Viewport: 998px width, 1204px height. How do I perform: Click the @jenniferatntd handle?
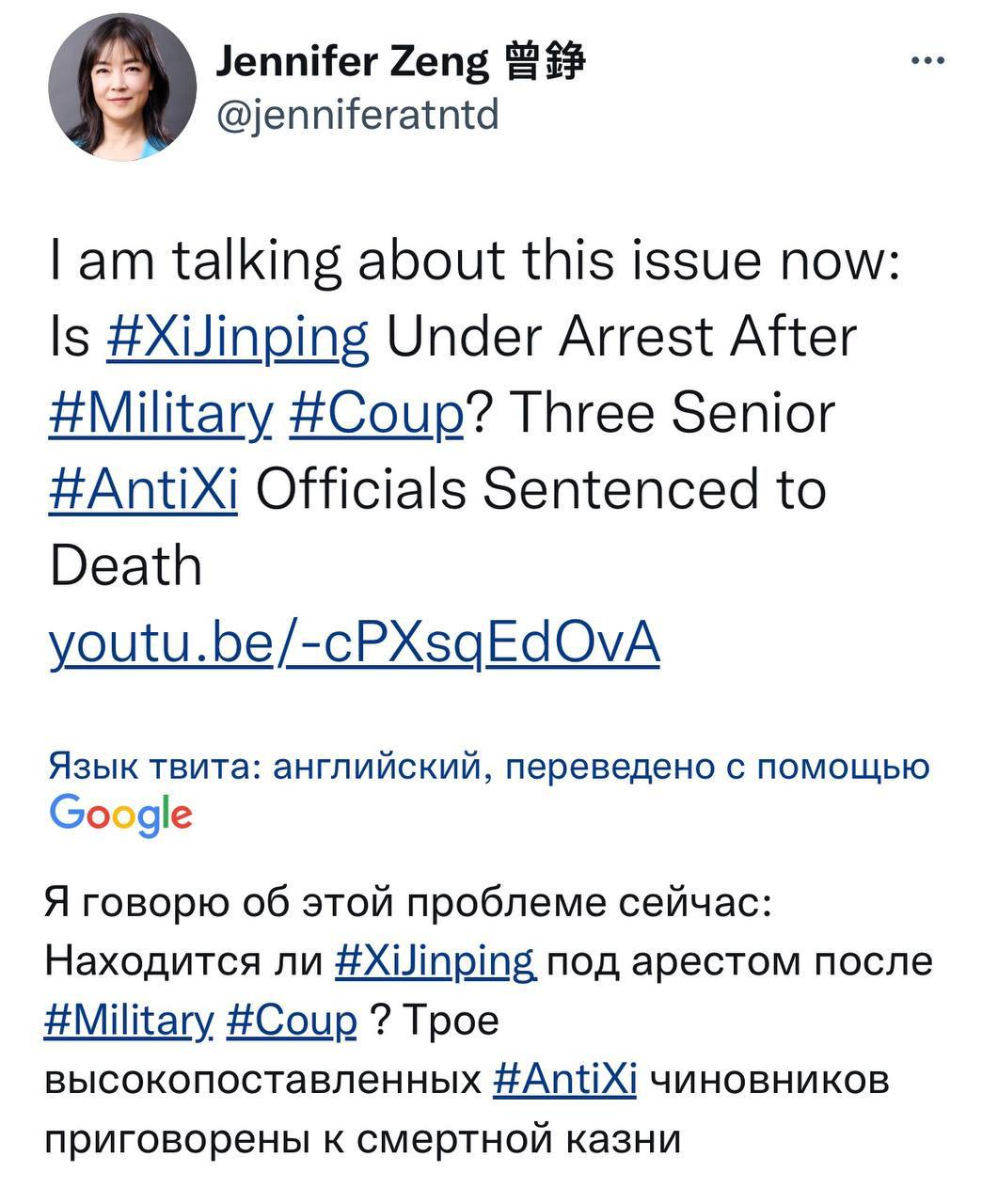pyautogui.click(x=357, y=116)
